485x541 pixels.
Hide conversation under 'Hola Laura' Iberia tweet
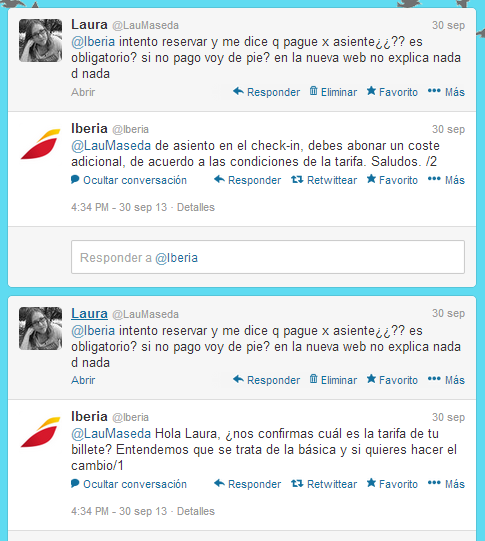(x=129, y=484)
